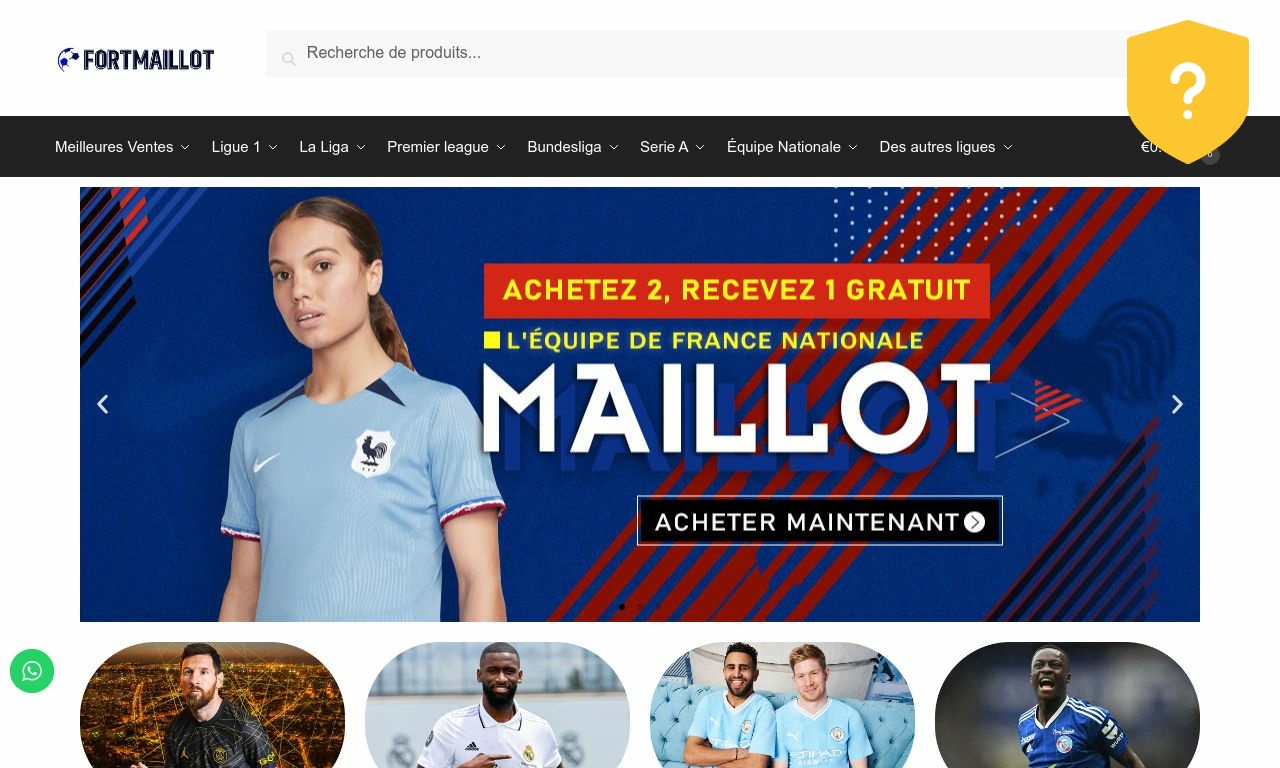This screenshot has height=768, width=1280.
Task: Open the Manchester City players thumbnail
Action: (782, 705)
